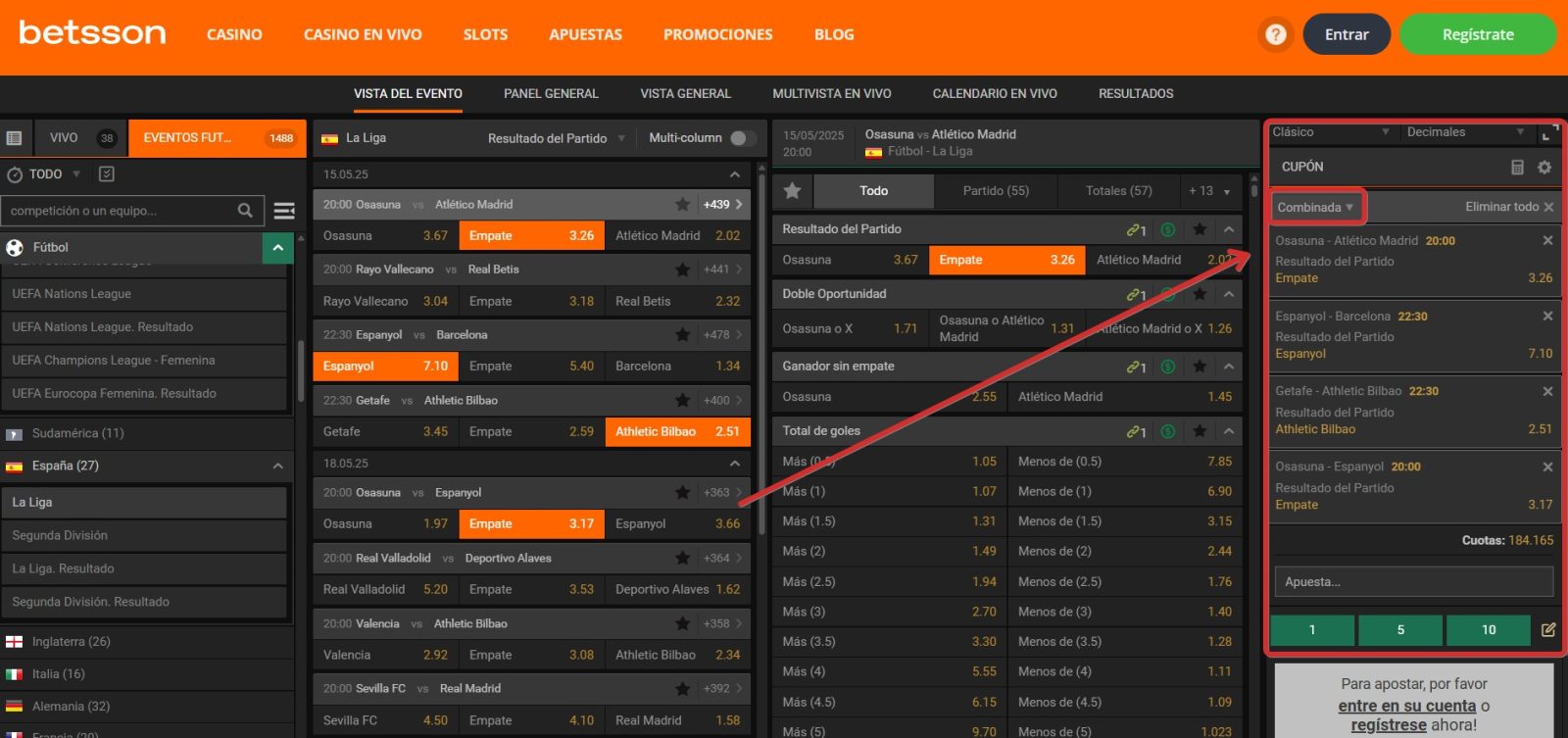Switch to PANEL GENERAL tab
Viewport: 1568px width, 738px height.
click(551, 94)
